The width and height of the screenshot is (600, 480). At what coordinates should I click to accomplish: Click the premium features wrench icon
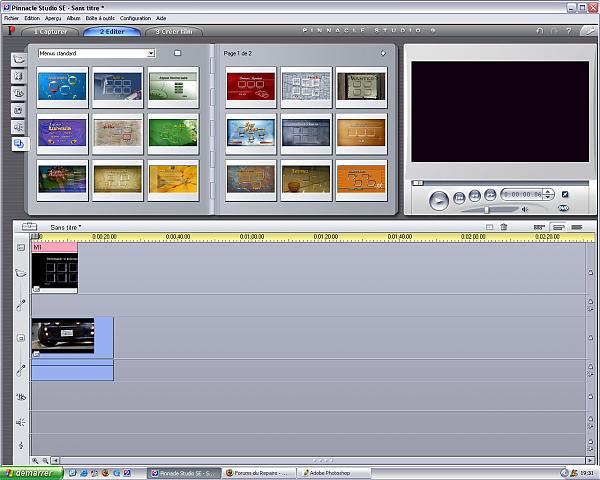[x=589, y=31]
